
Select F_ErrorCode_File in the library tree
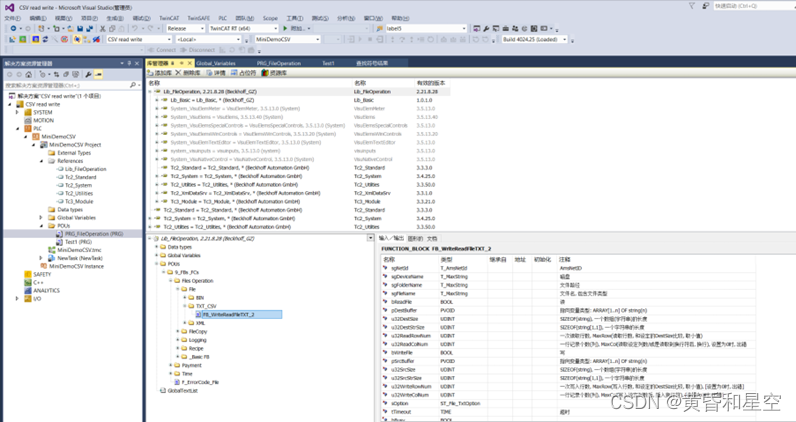click(x=200, y=382)
